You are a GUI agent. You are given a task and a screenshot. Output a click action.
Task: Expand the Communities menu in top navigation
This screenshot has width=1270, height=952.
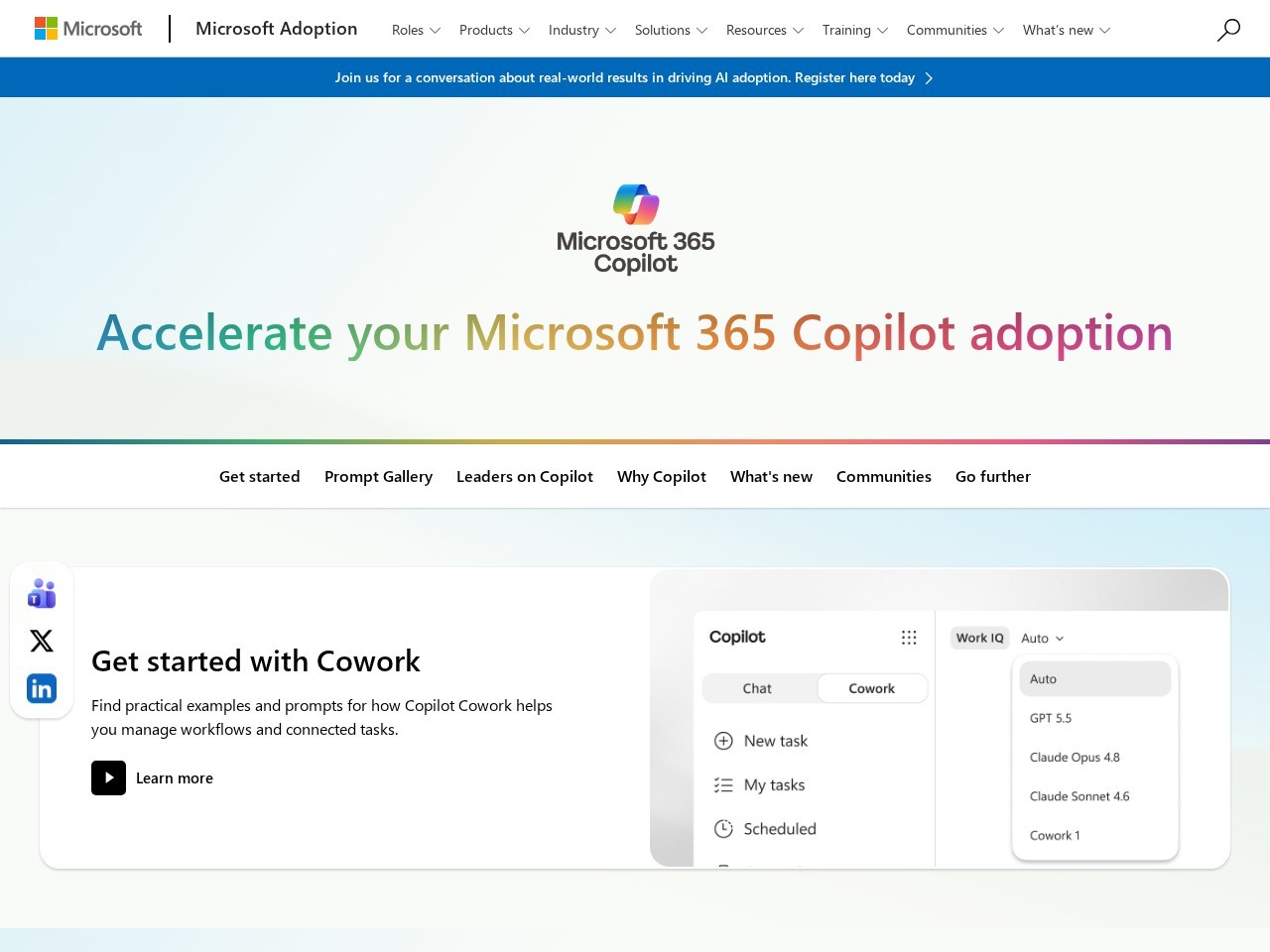tap(955, 30)
